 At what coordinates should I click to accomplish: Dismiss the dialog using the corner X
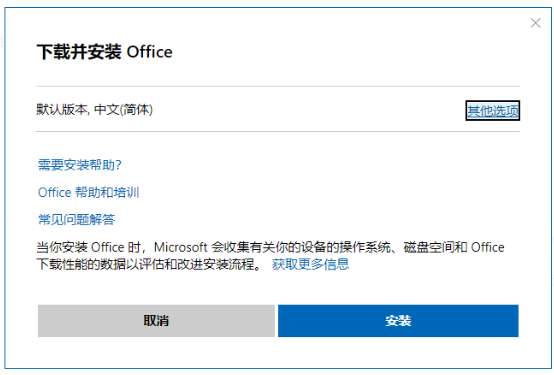535,23
